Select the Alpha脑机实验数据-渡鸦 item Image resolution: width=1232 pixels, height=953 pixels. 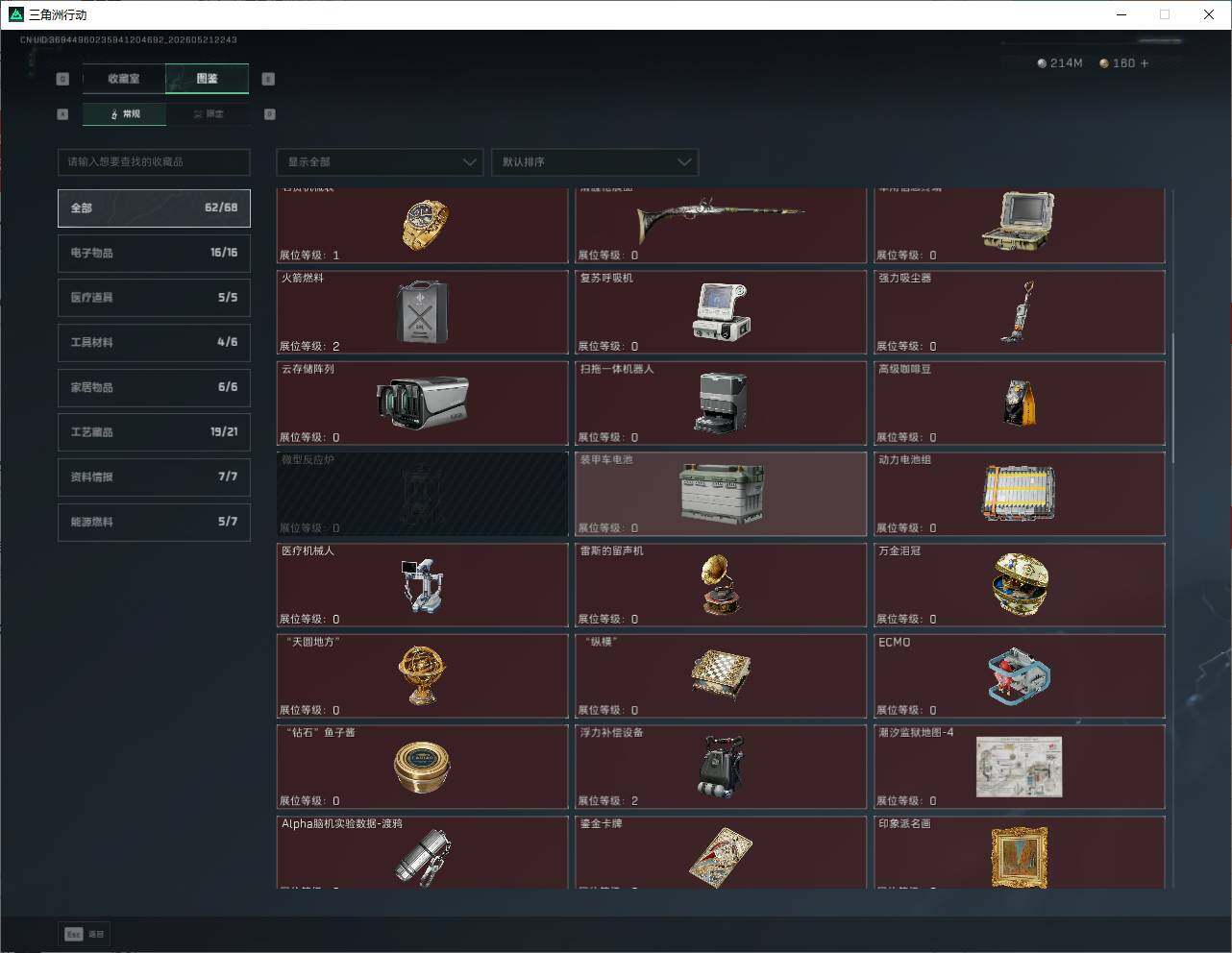pyautogui.click(x=423, y=852)
